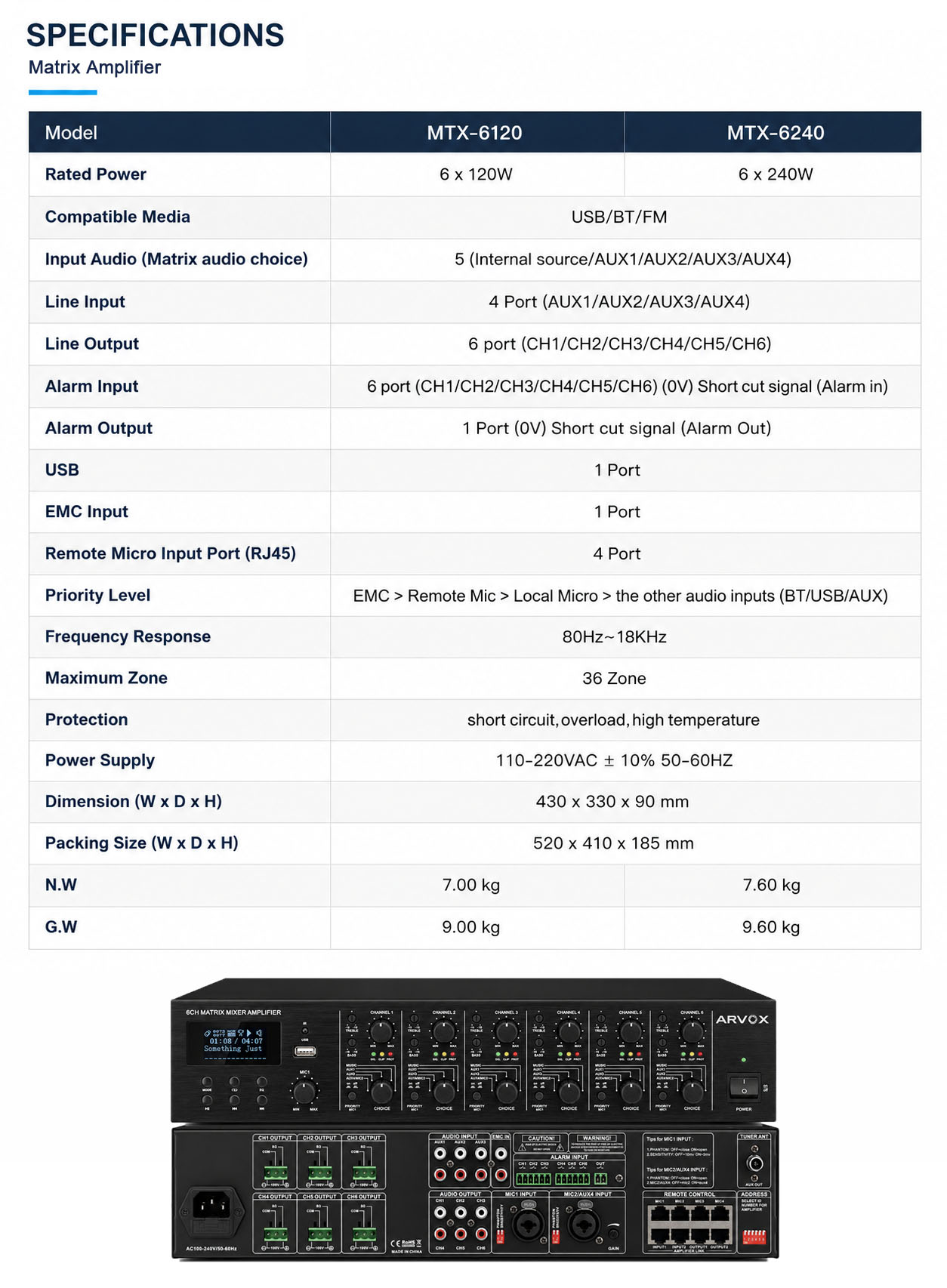Click the Priority Level value text
This screenshot has width=947, height=1288.
point(620,596)
